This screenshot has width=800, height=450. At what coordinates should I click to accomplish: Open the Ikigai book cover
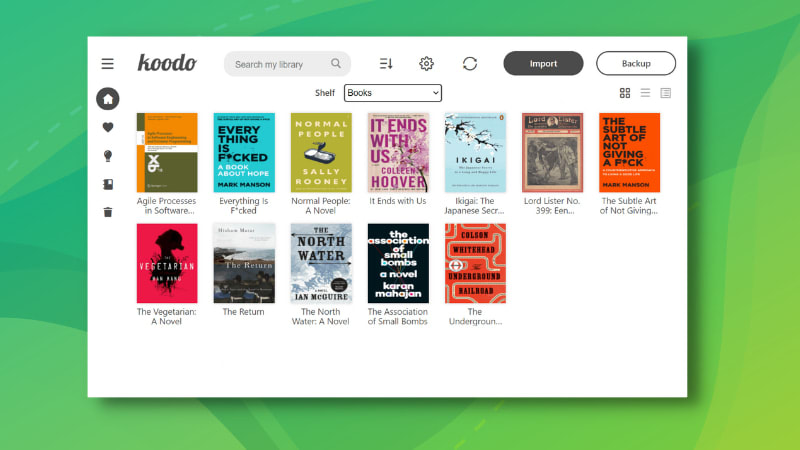click(475, 152)
